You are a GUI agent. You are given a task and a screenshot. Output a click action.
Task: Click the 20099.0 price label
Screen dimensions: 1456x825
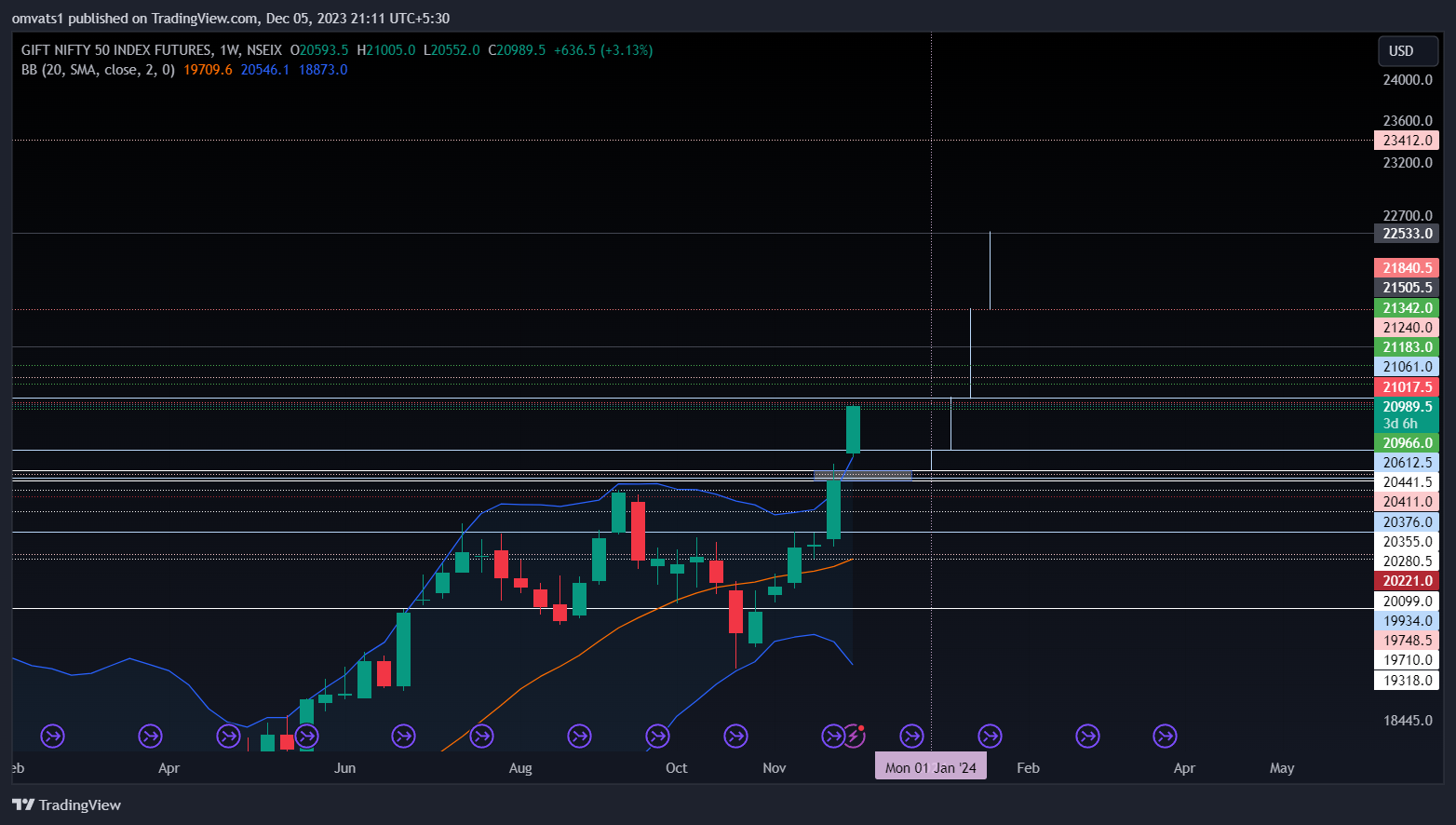(x=1407, y=602)
